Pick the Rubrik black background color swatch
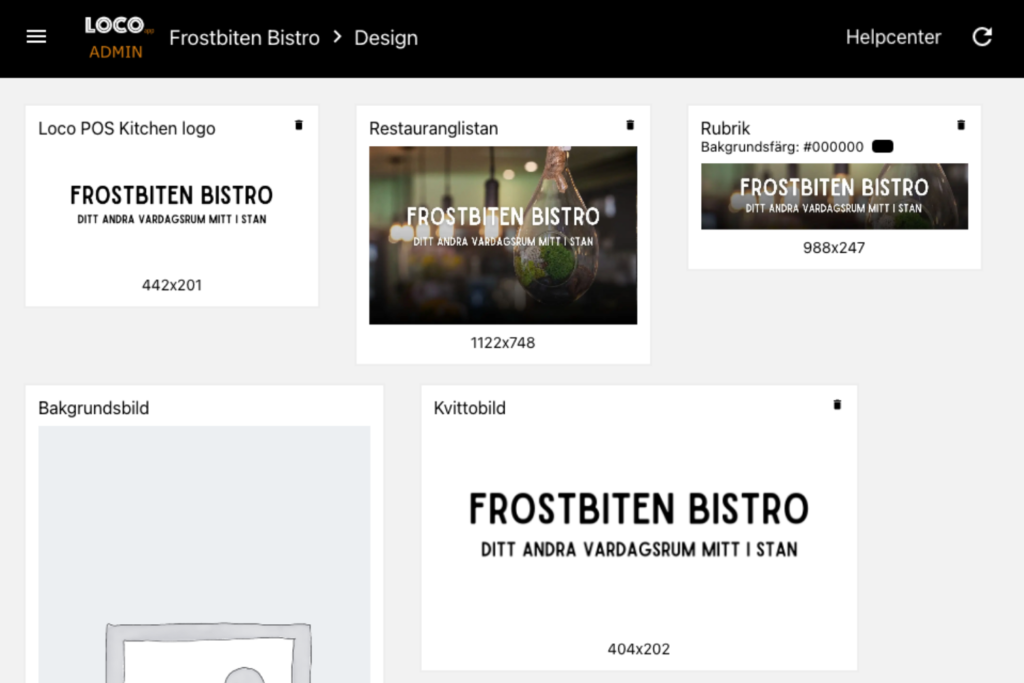 [882, 146]
